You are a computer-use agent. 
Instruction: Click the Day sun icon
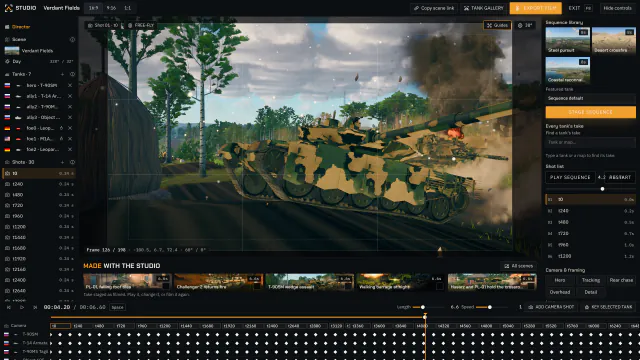pos(7,61)
